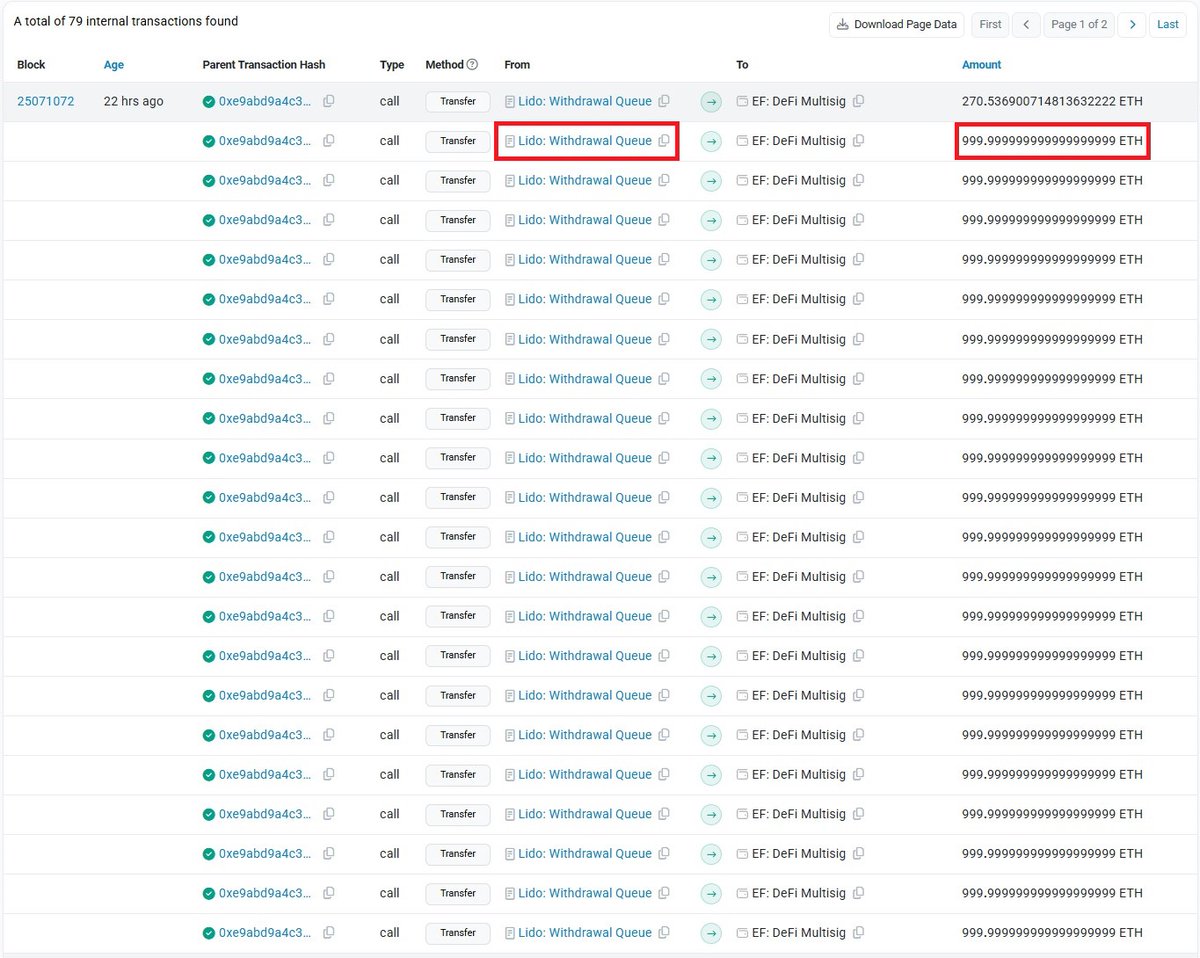Click the To column header
1200x958 pixels.
coord(742,65)
